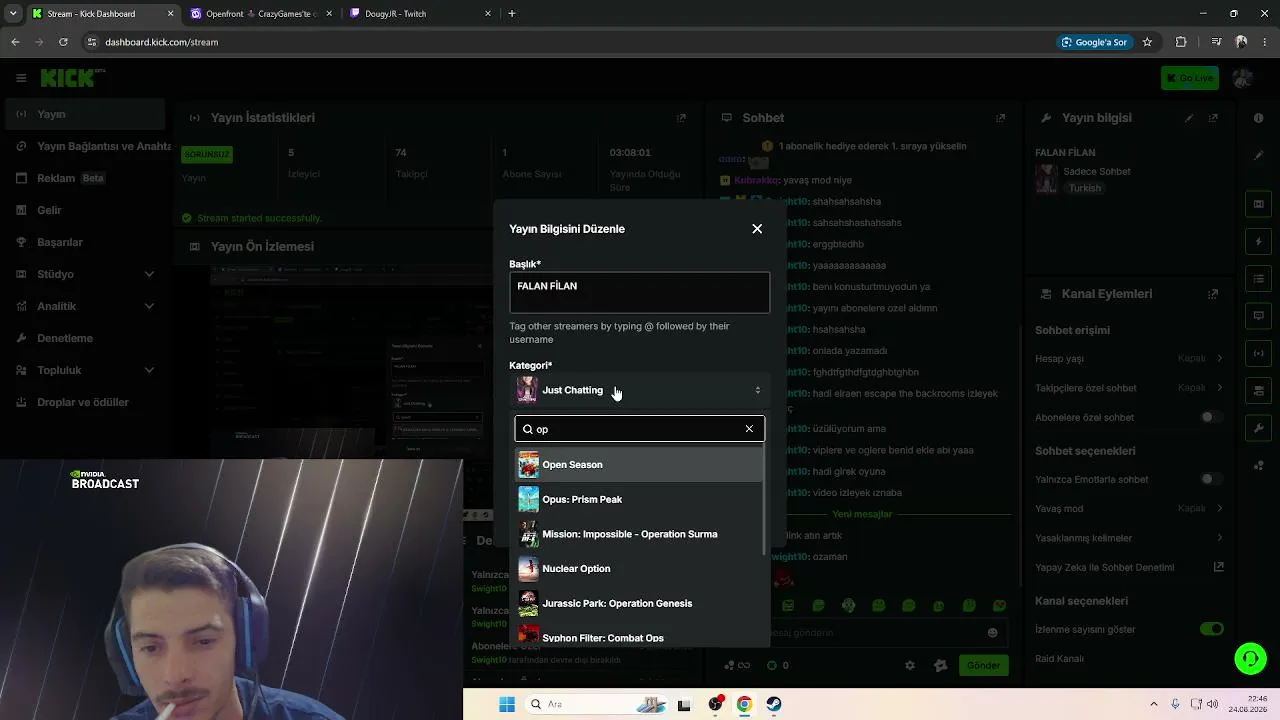Open the tab search dropdown arrow

click(x=13, y=14)
